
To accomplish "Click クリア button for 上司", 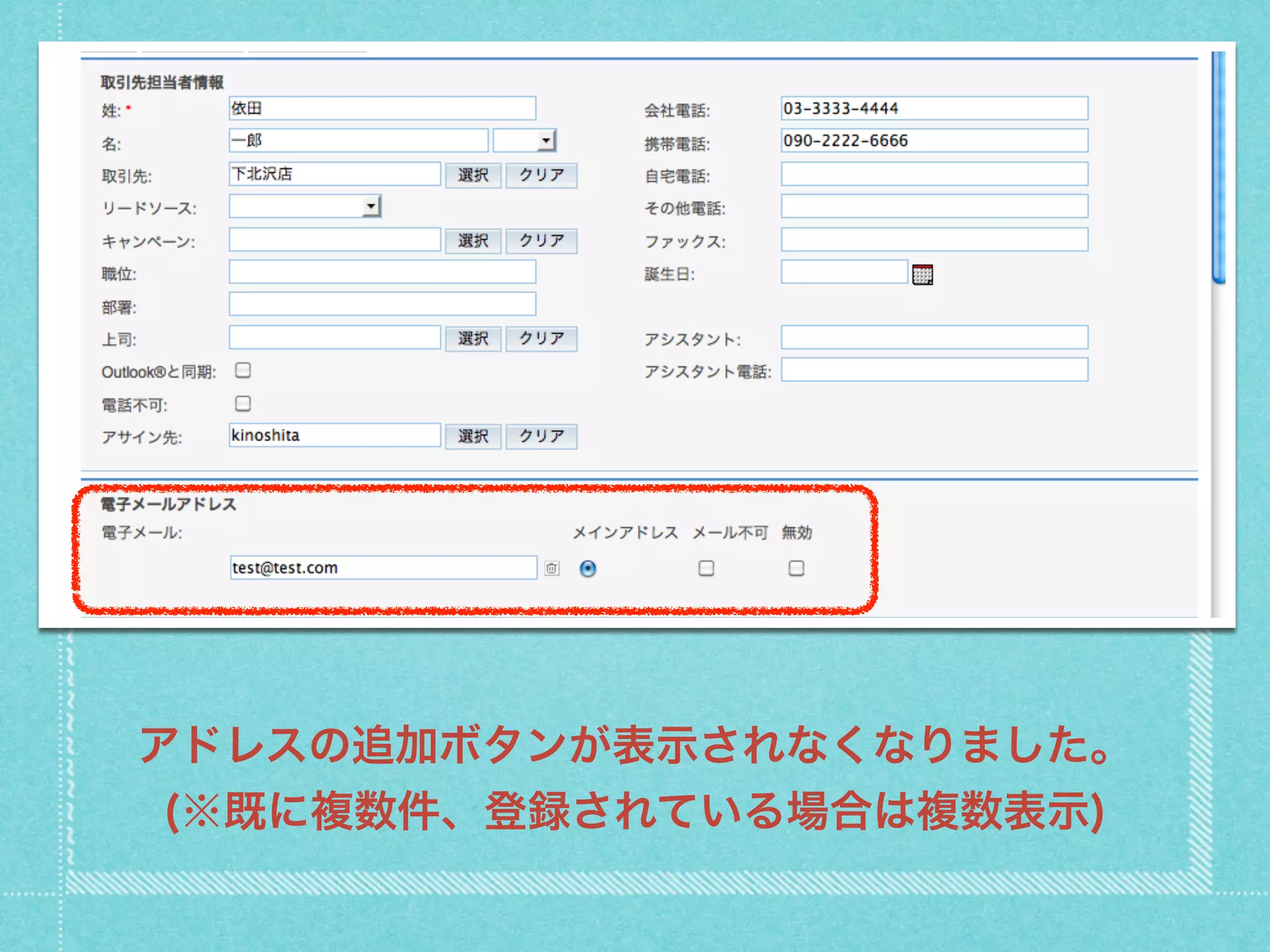I will [541, 338].
